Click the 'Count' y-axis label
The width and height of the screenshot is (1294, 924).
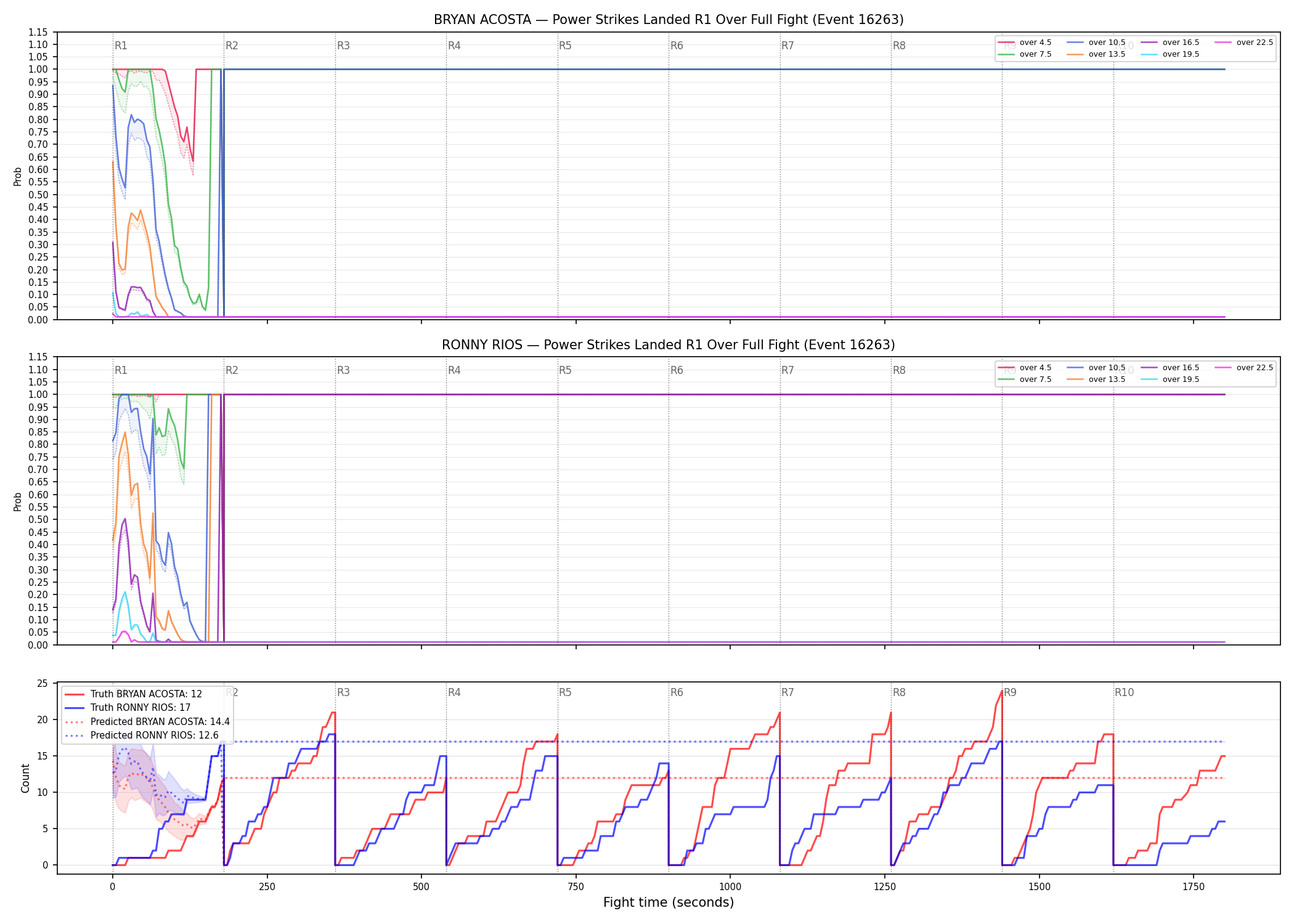[25, 778]
